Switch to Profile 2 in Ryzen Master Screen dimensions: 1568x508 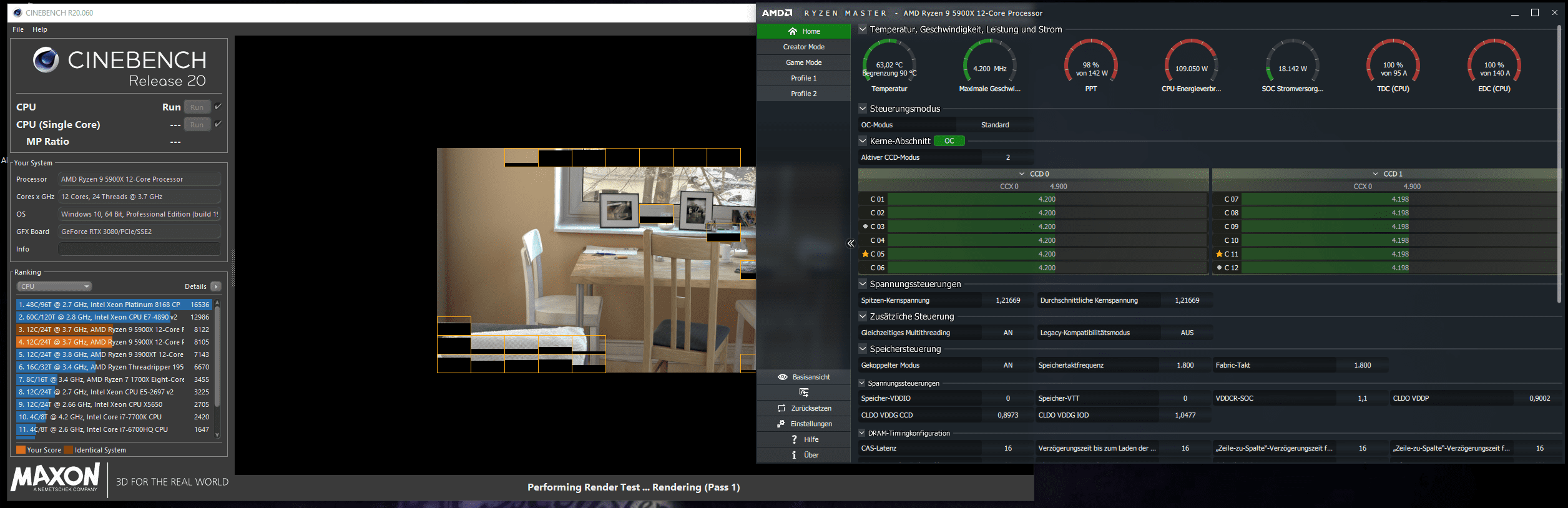pos(804,94)
